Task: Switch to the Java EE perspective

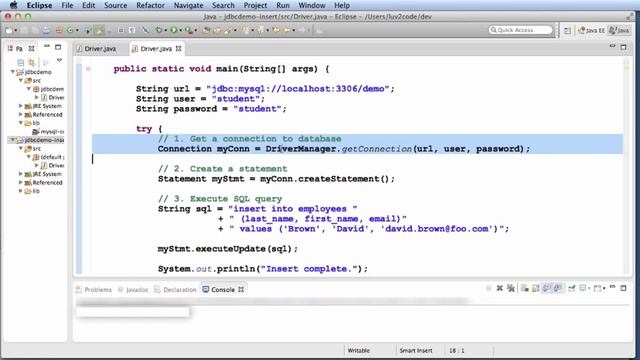Action: 591,30
